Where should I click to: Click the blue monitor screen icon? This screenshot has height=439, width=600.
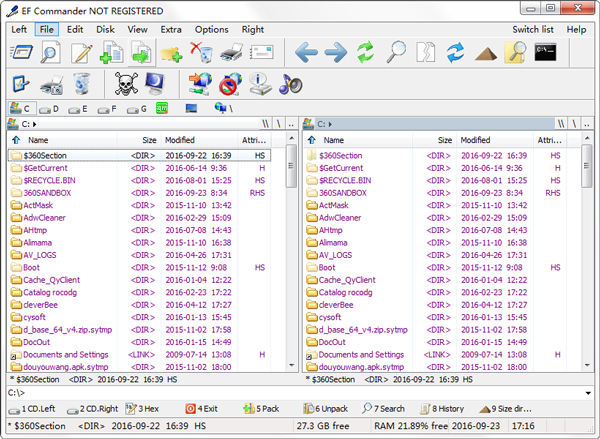(155, 84)
